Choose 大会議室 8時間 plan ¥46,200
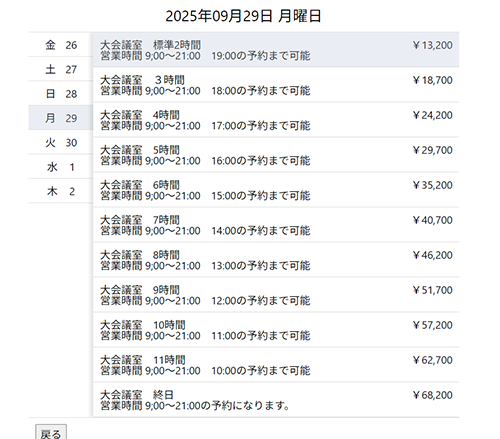Image resolution: width=500 pixels, height=439 pixels. tap(276, 260)
